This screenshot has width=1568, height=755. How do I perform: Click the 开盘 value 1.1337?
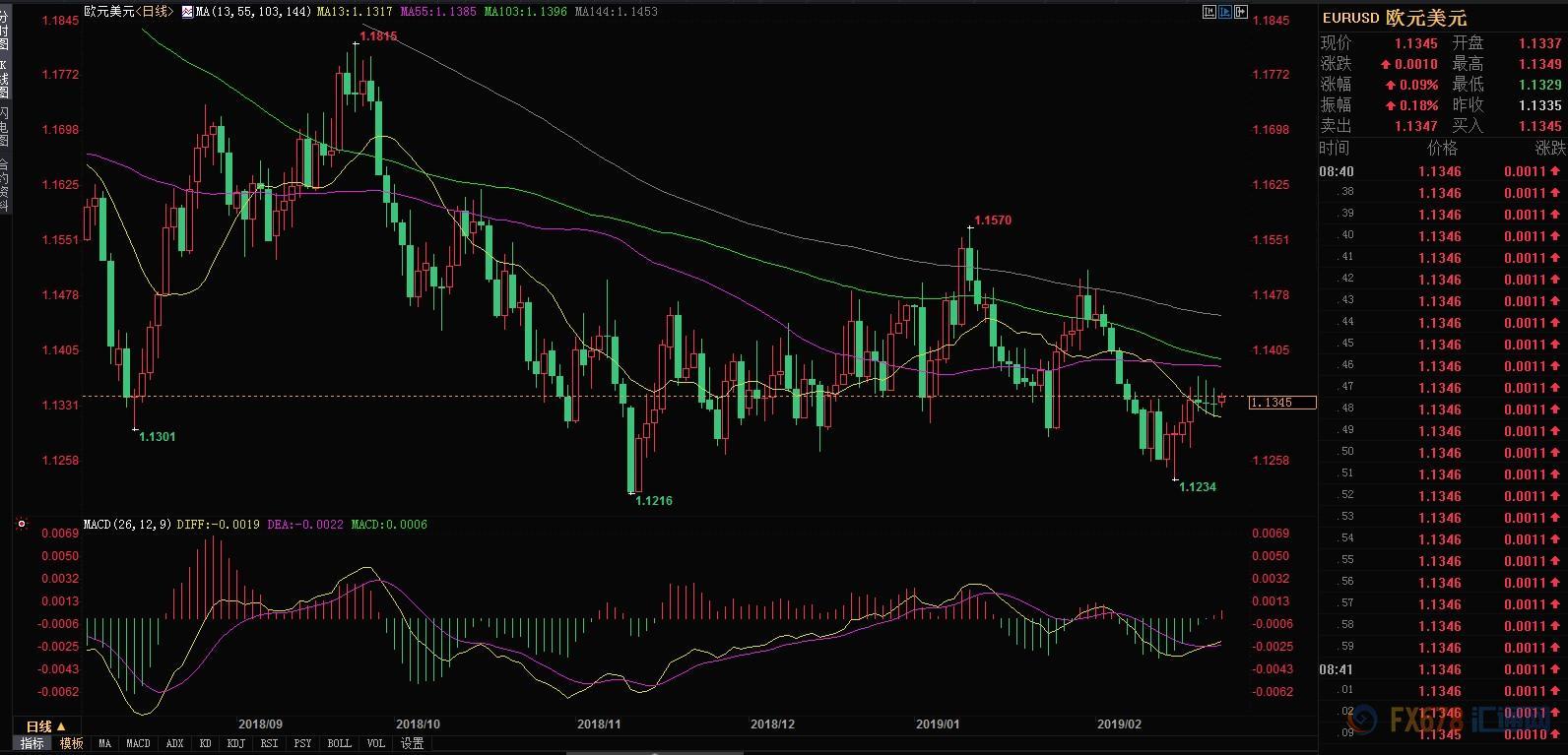[1539, 43]
